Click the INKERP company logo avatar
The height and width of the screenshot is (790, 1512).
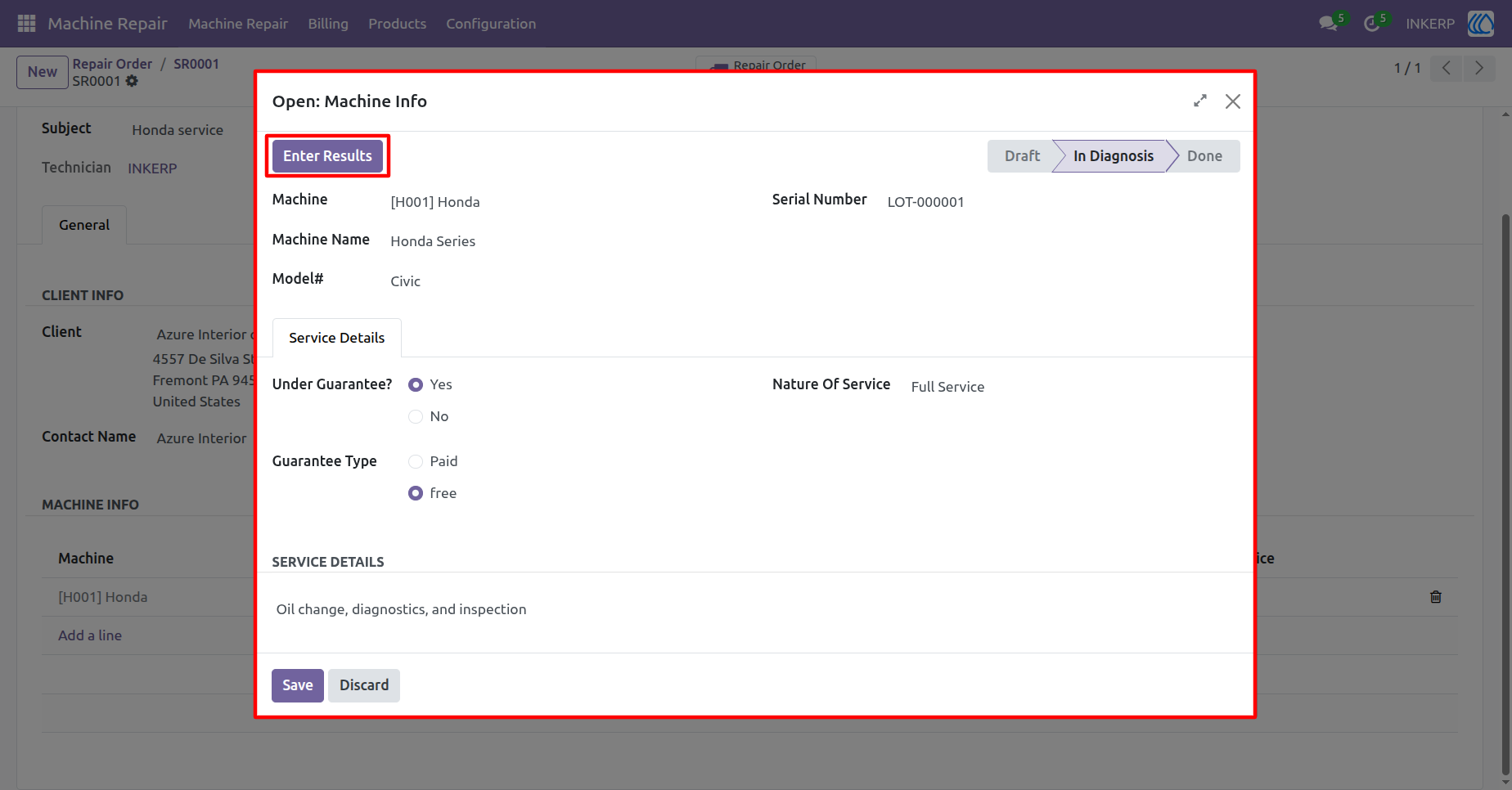pyautogui.click(x=1481, y=24)
